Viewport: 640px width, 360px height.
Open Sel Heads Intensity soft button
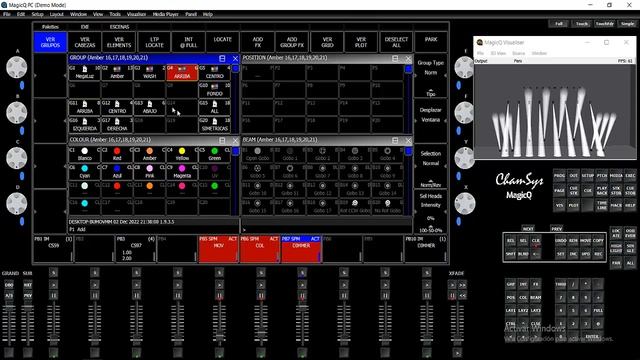431,211
